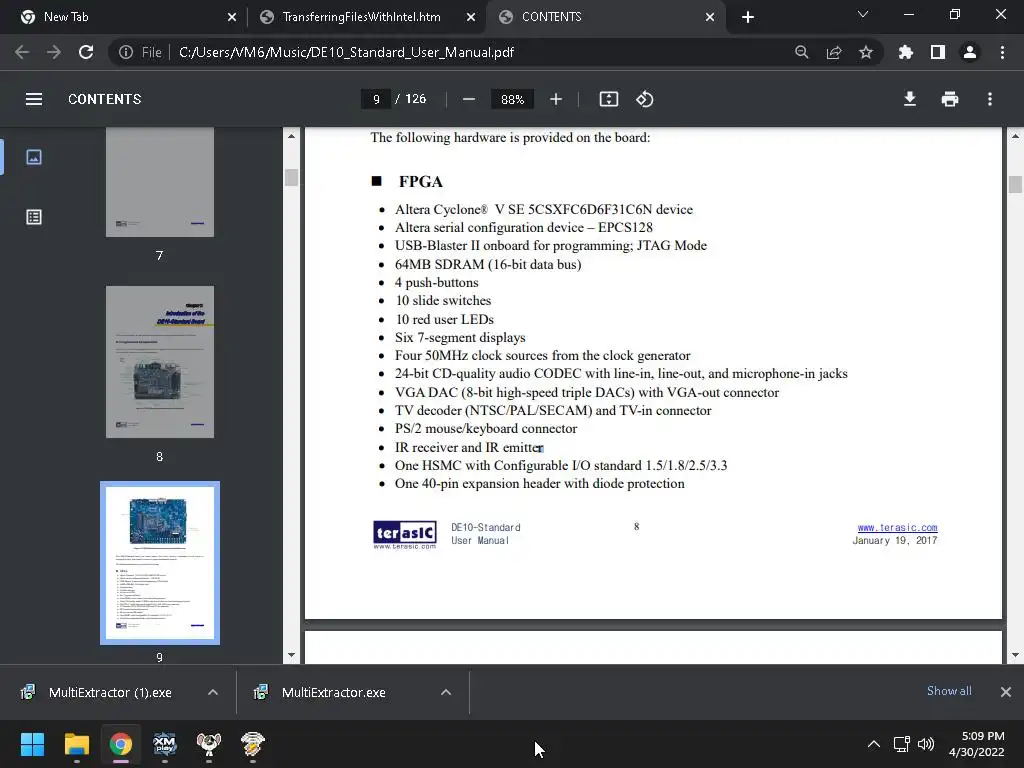Image resolution: width=1024 pixels, height=768 pixels.
Task: Zoom in with the plus button
Action: coord(556,99)
